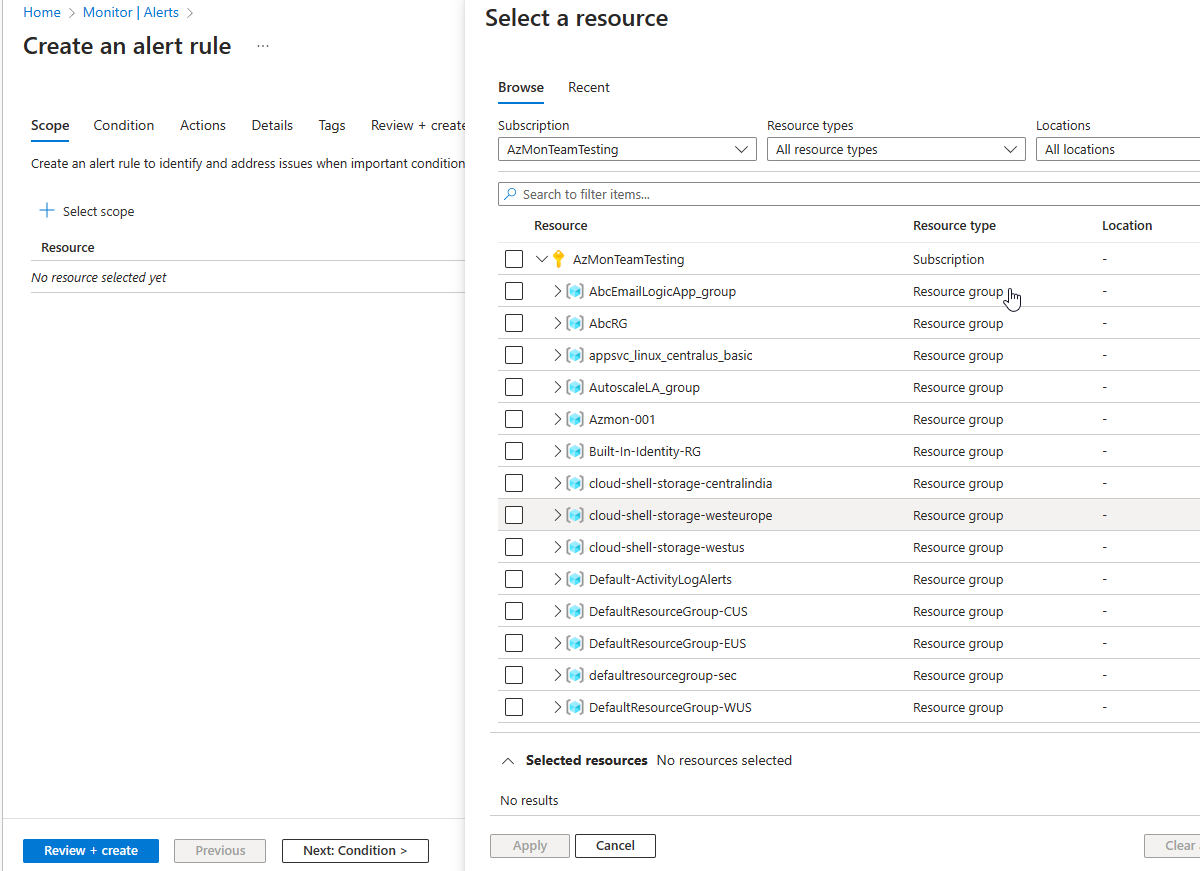The width and height of the screenshot is (1200, 871).
Task: Open the Actions tab
Action: coord(203,125)
